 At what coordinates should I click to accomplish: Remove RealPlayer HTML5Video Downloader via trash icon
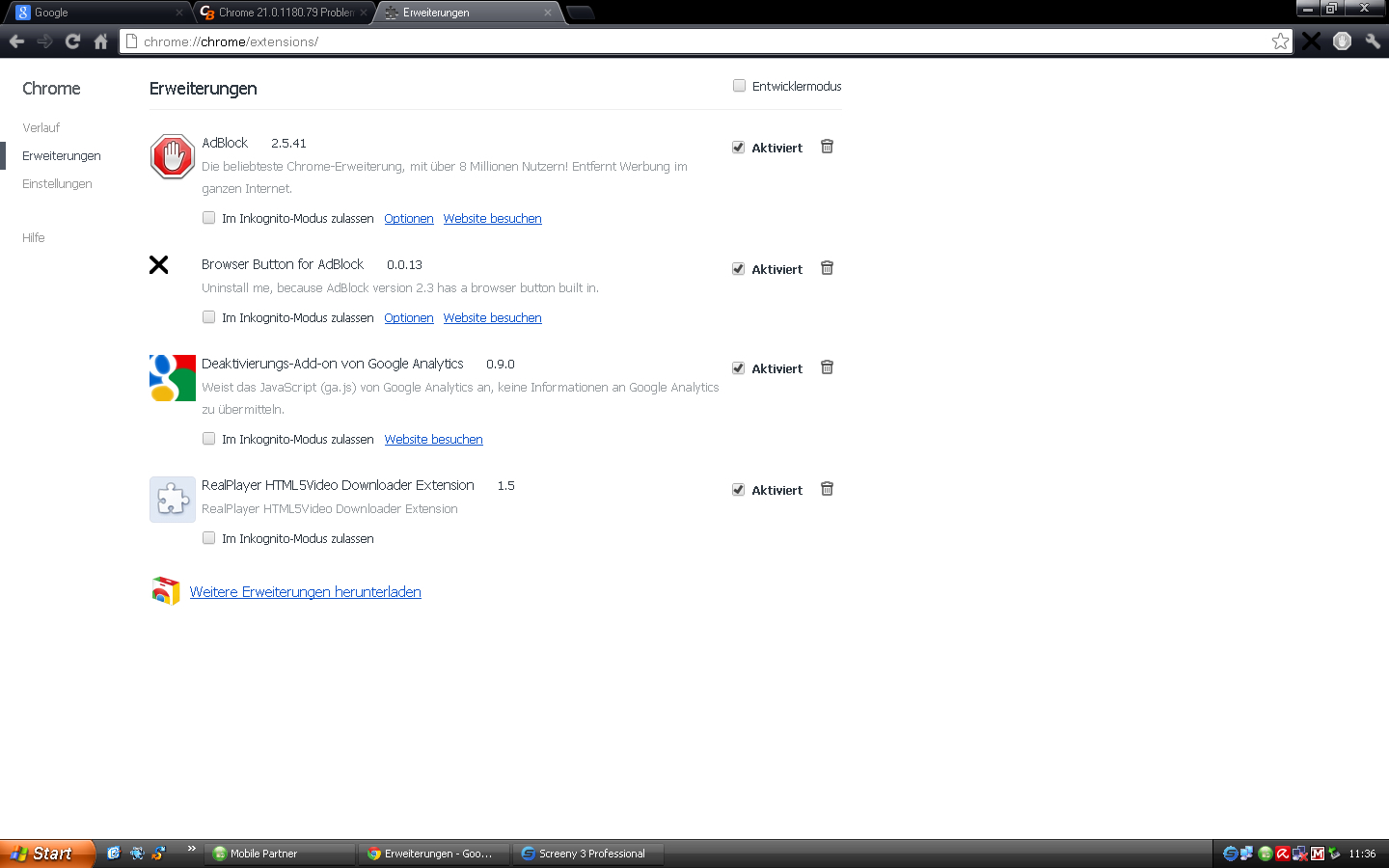pos(827,489)
